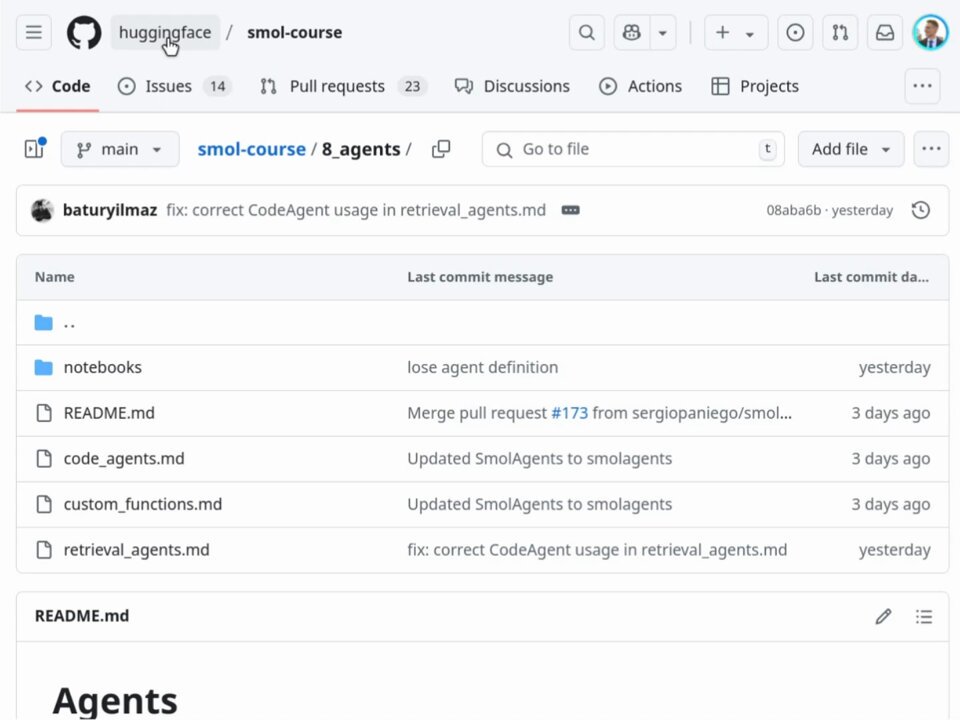This screenshot has height=720, width=960.
Task: Click the custom_functions.md file icon
Action: [44, 504]
